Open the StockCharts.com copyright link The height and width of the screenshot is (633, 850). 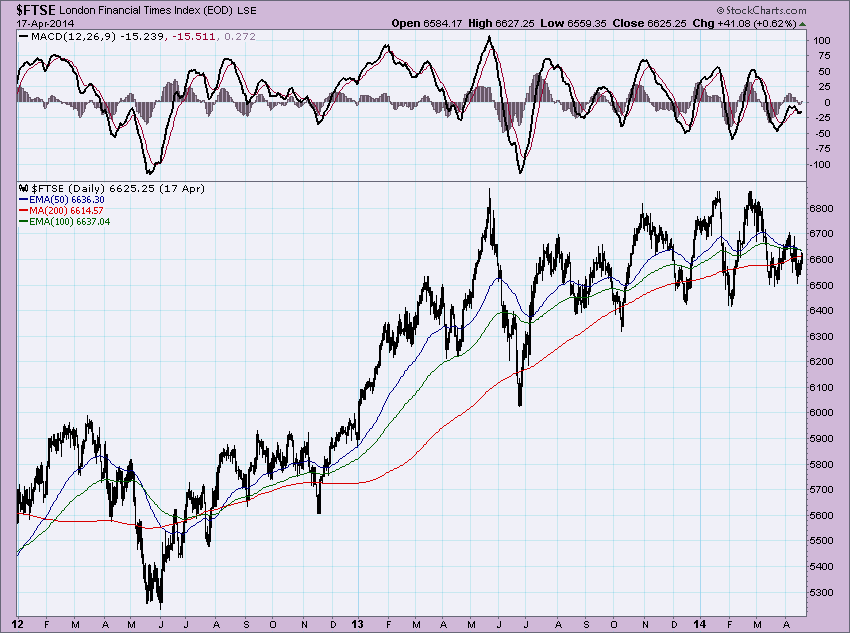click(761, 10)
